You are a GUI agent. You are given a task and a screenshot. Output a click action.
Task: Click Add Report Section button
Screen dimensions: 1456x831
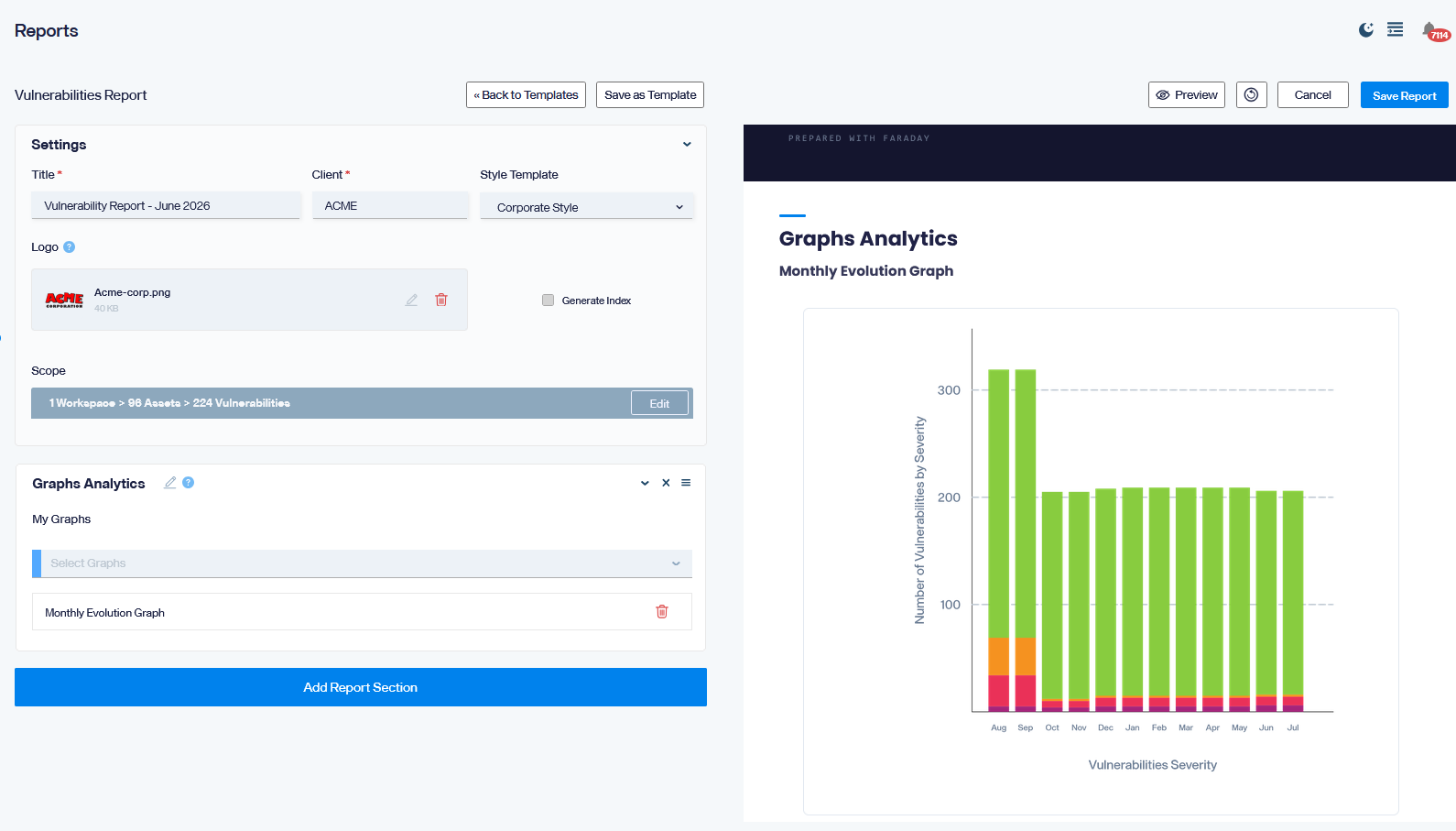tap(361, 687)
